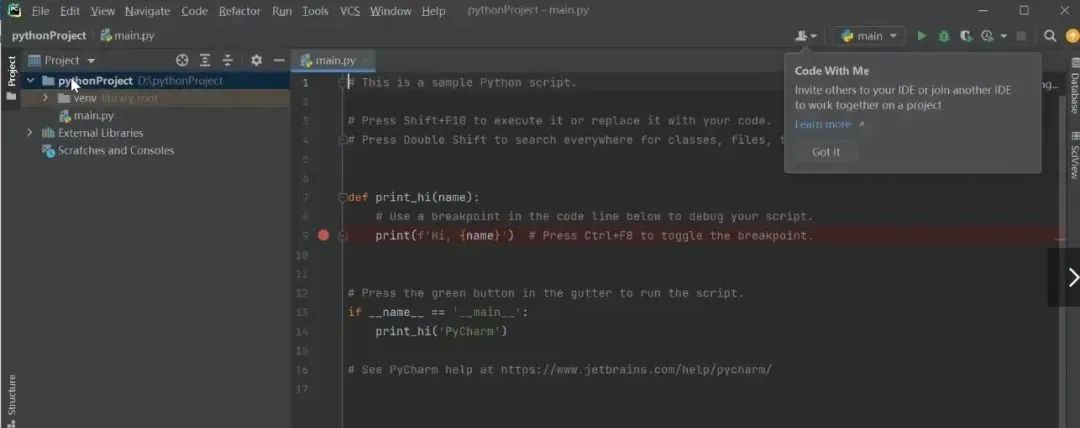Click Python file icon beside main.py in tree

[65, 116]
